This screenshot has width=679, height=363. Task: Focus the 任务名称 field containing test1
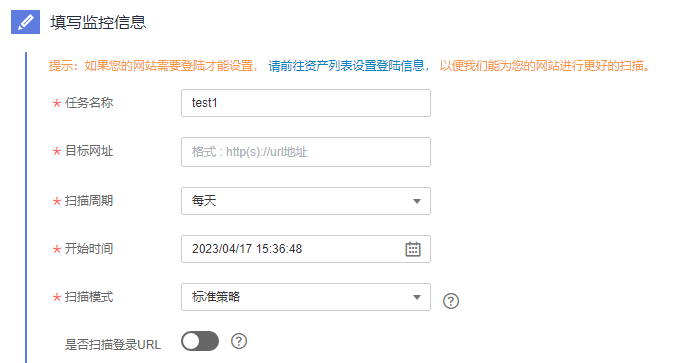[306, 103]
